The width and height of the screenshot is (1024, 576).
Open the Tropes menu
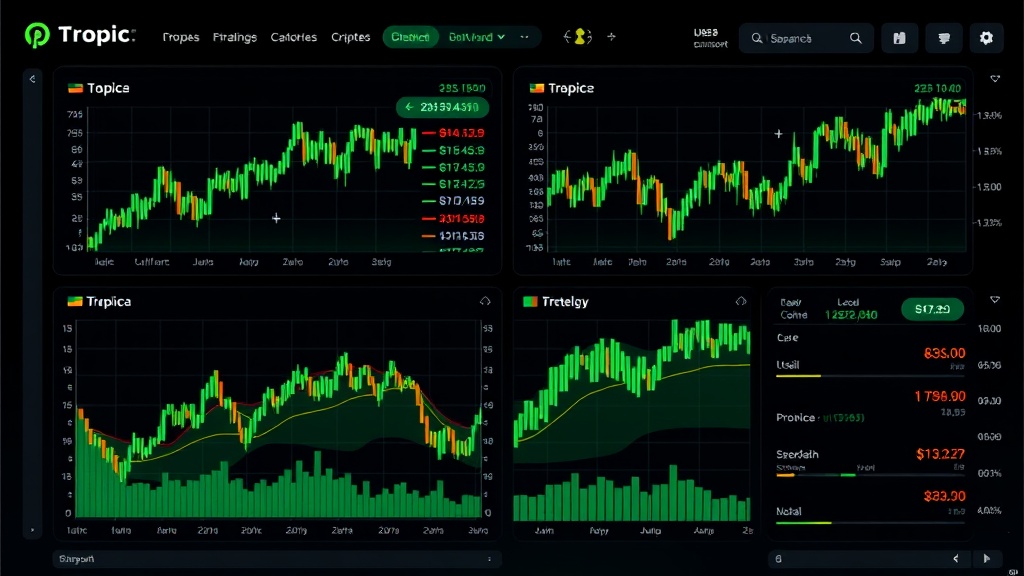(181, 37)
